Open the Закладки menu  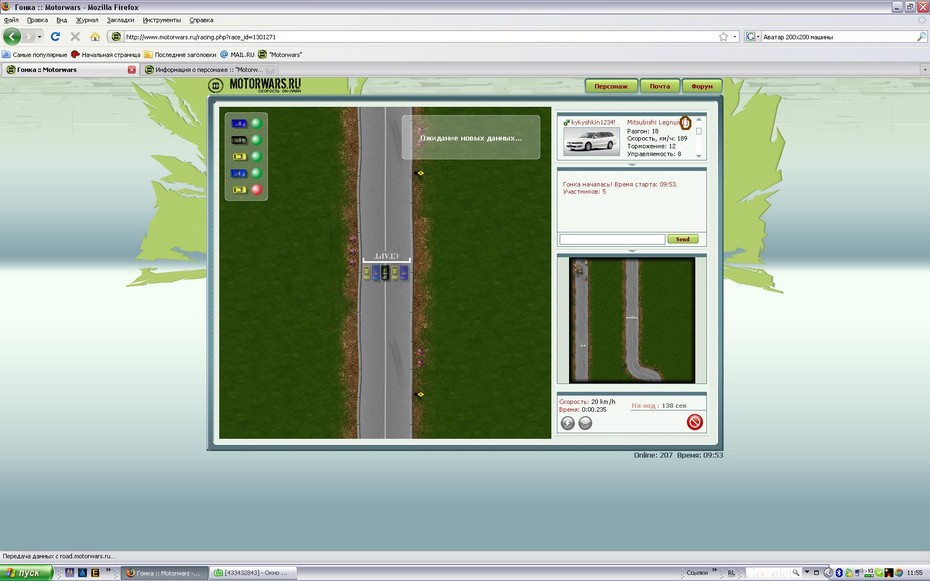click(x=120, y=20)
